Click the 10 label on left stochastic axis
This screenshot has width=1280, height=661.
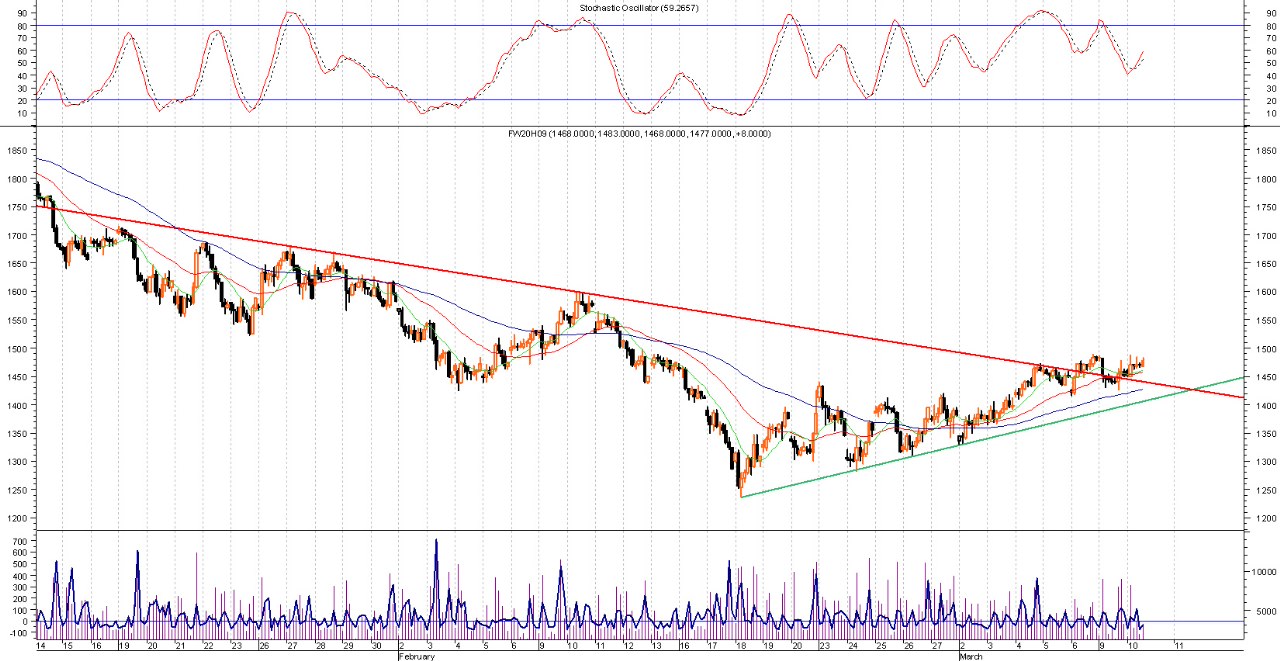(22, 113)
